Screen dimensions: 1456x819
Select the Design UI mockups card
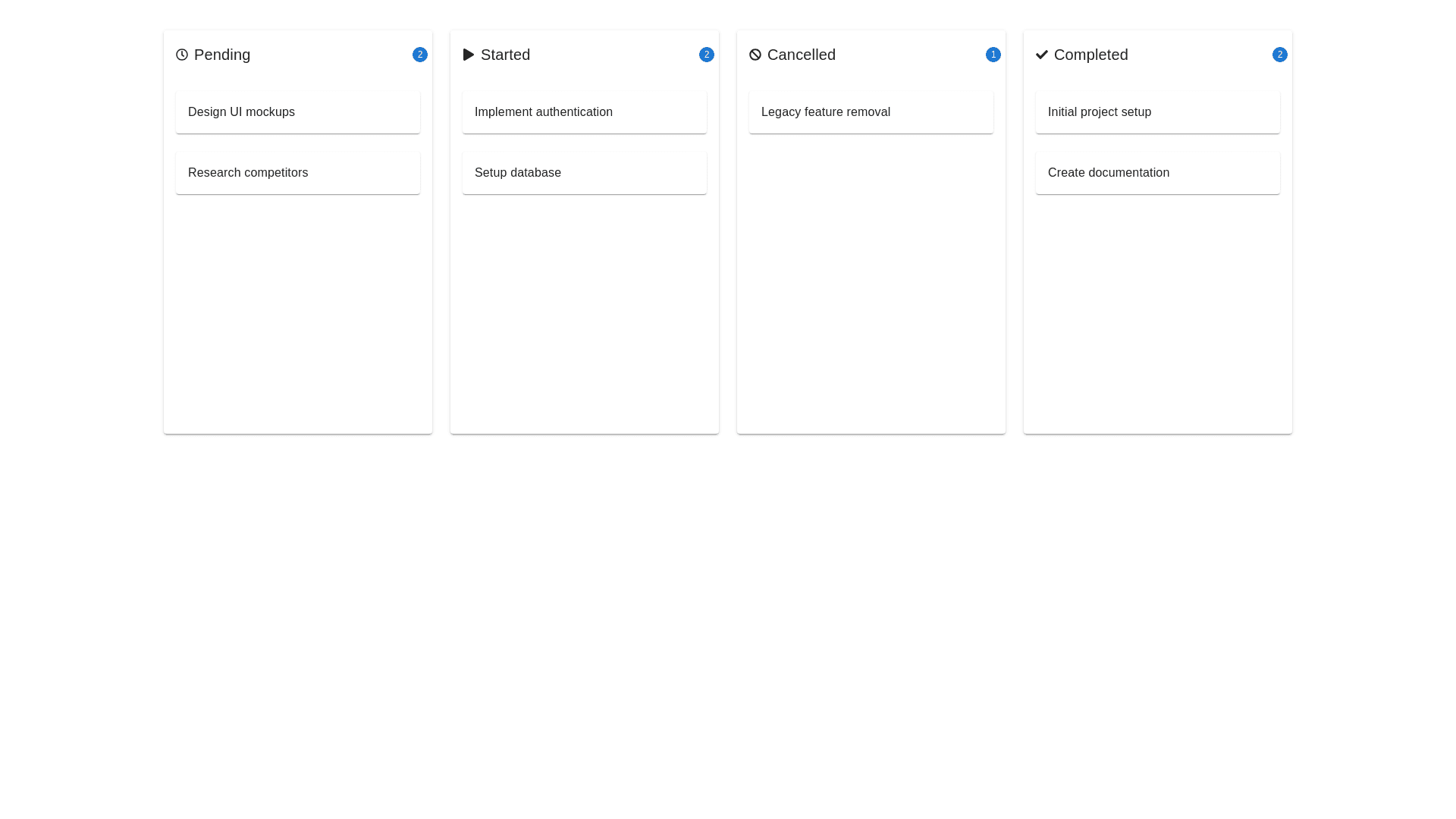click(x=297, y=112)
